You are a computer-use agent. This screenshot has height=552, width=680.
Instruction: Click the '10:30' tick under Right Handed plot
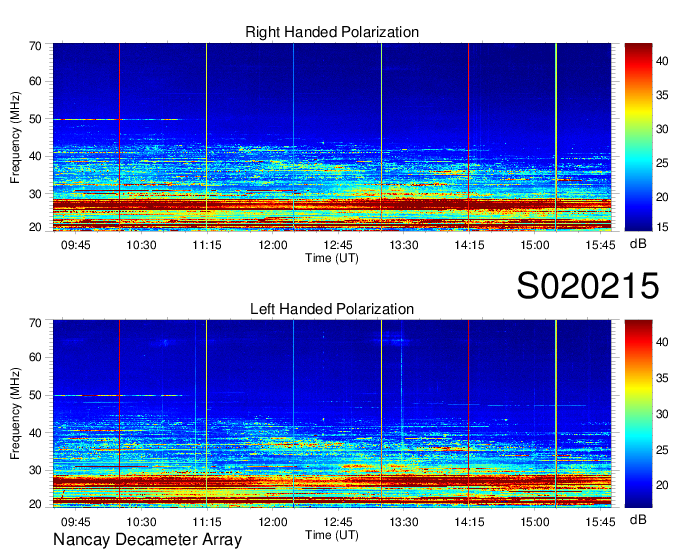click(141, 245)
